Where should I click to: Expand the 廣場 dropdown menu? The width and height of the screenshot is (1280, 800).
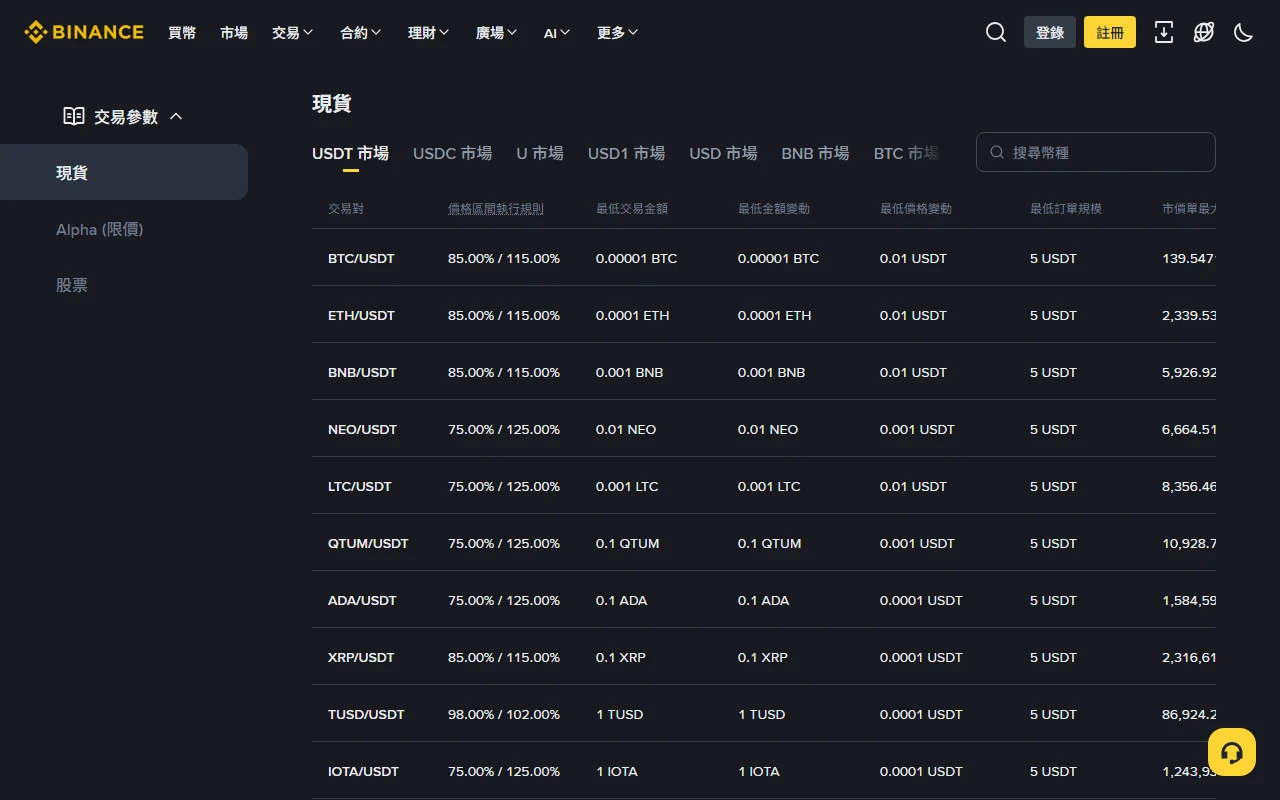[497, 32]
